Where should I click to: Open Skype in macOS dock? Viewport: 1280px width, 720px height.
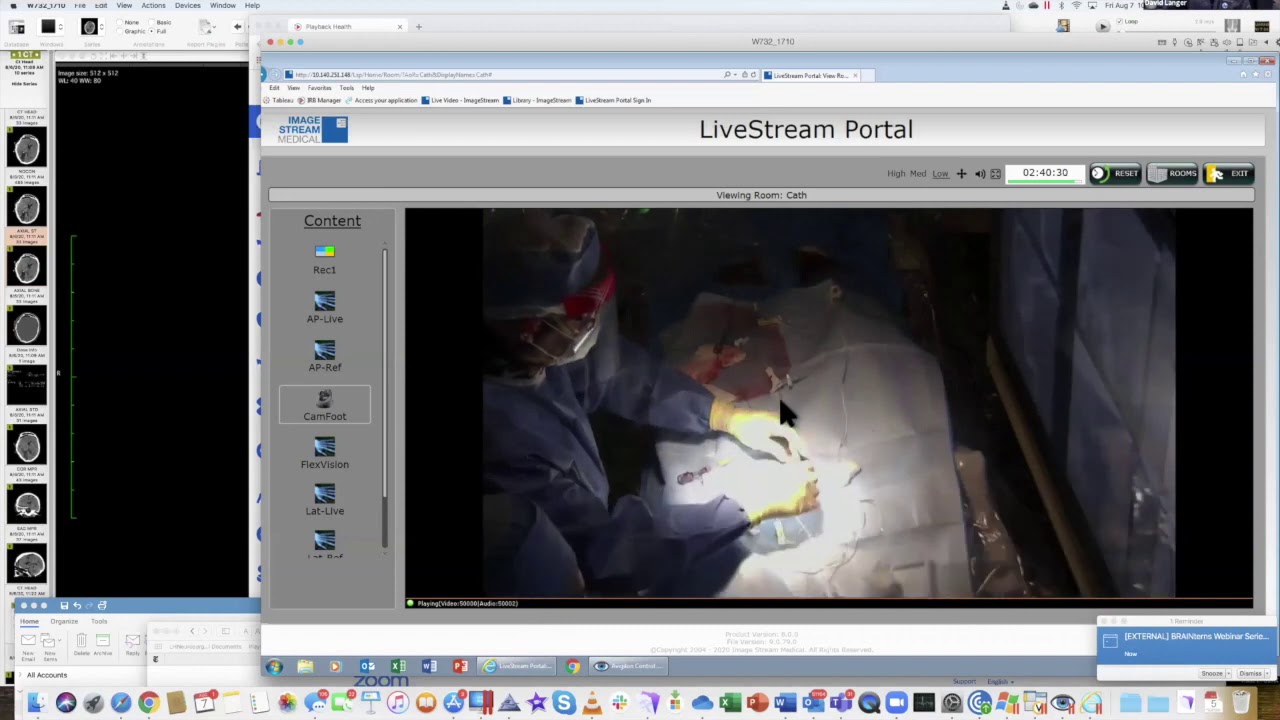tap(563, 703)
